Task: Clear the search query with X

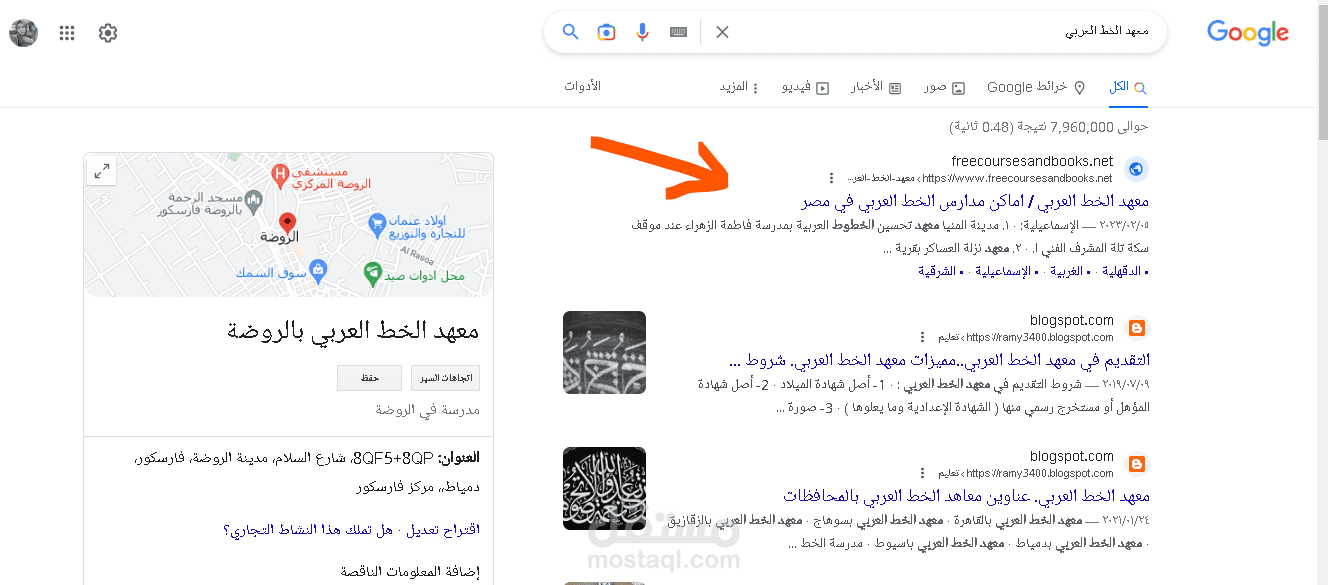Action: (x=722, y=32)
